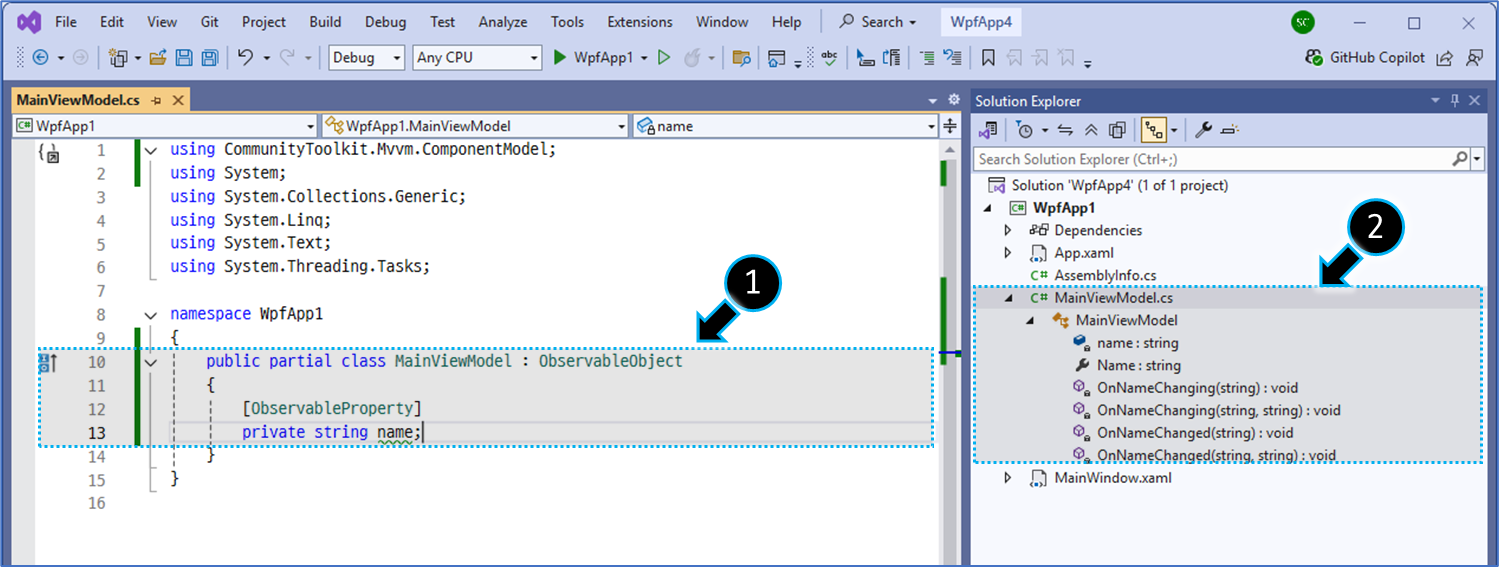Viewport: 1499px width, 567px height.
Task: Collapse the MainViewModel.cs tree node
Action: (x=1008, y=298)
